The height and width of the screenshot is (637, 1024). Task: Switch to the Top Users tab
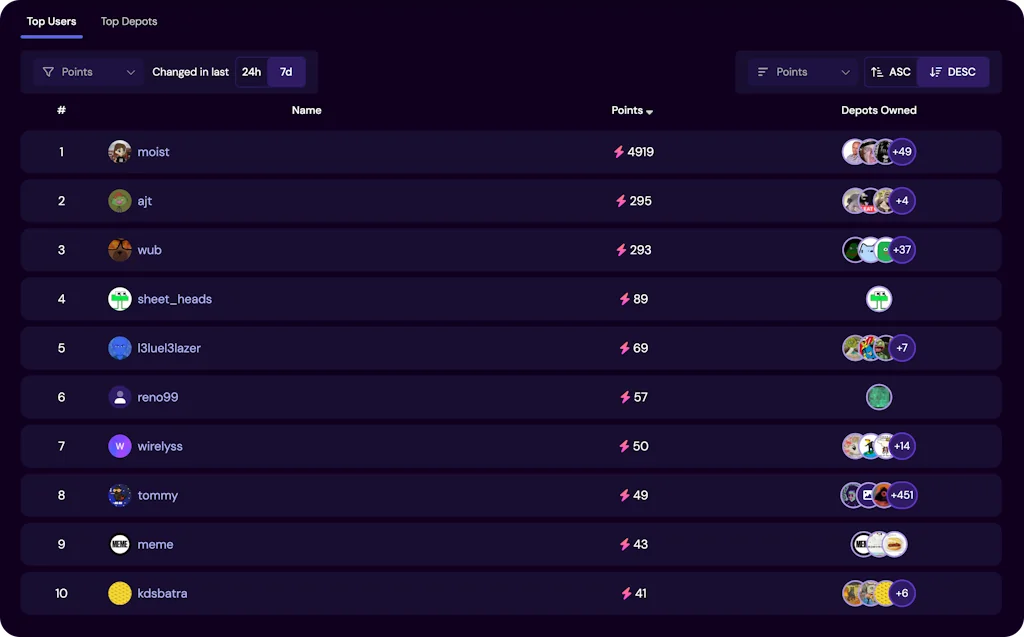point(51,21)
